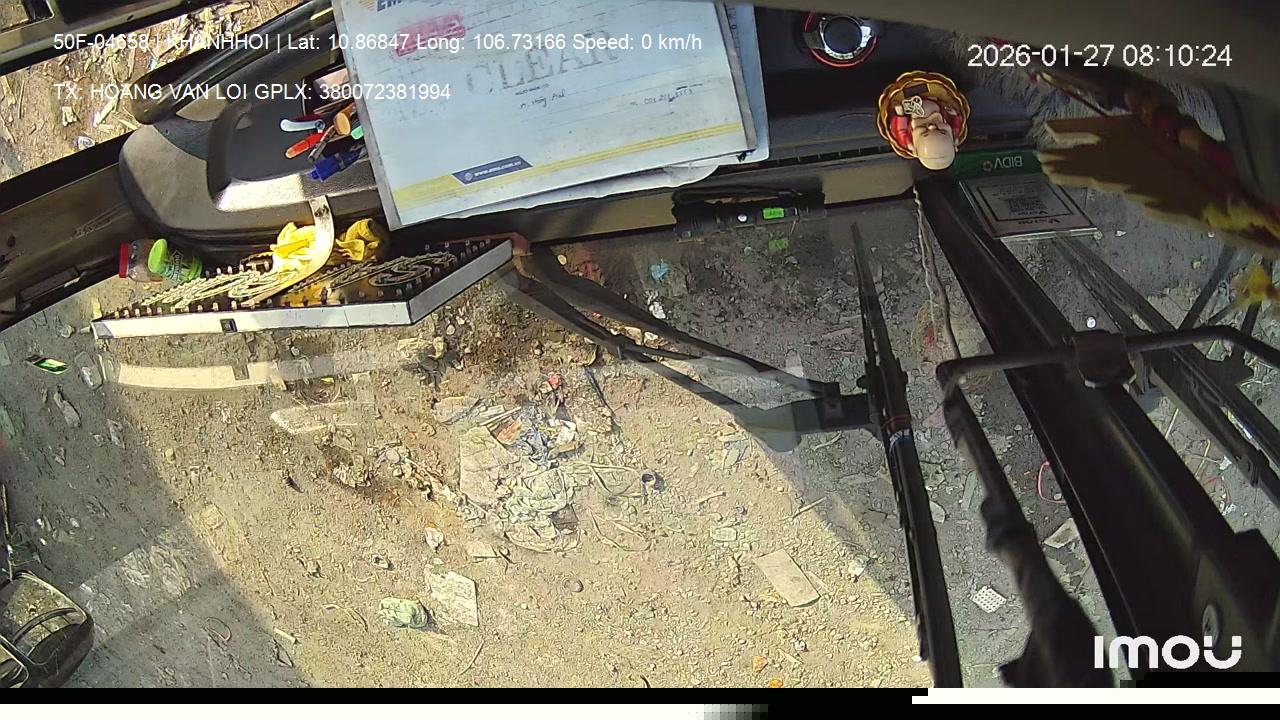Select the timestamp 2026-01-27 08:10:24

pos(1099,56)
